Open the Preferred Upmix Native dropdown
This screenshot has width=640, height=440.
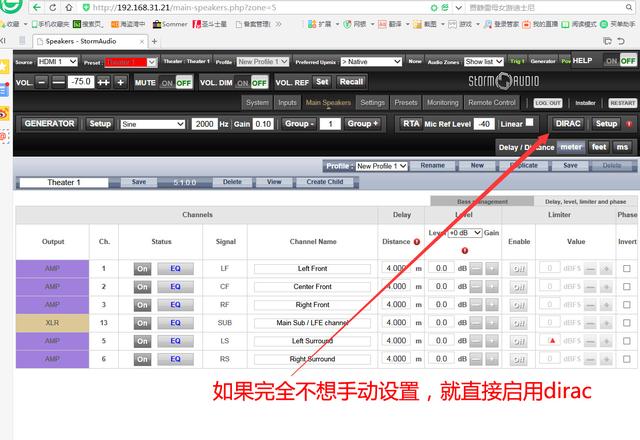(x=371, y=62)
